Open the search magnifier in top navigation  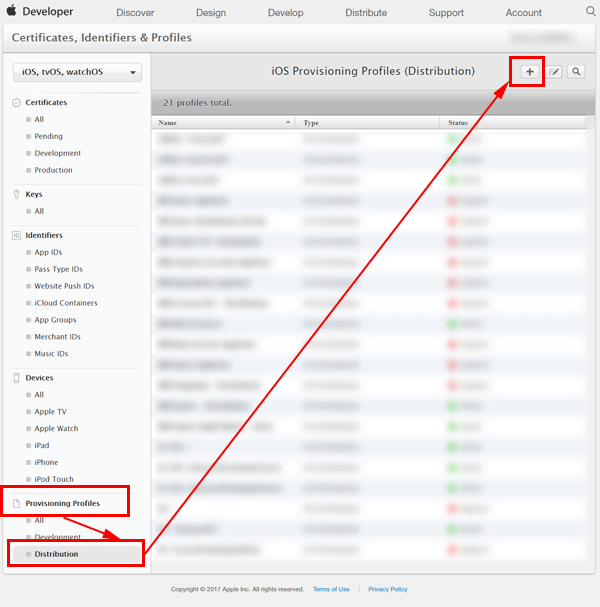tap(590, 11)
